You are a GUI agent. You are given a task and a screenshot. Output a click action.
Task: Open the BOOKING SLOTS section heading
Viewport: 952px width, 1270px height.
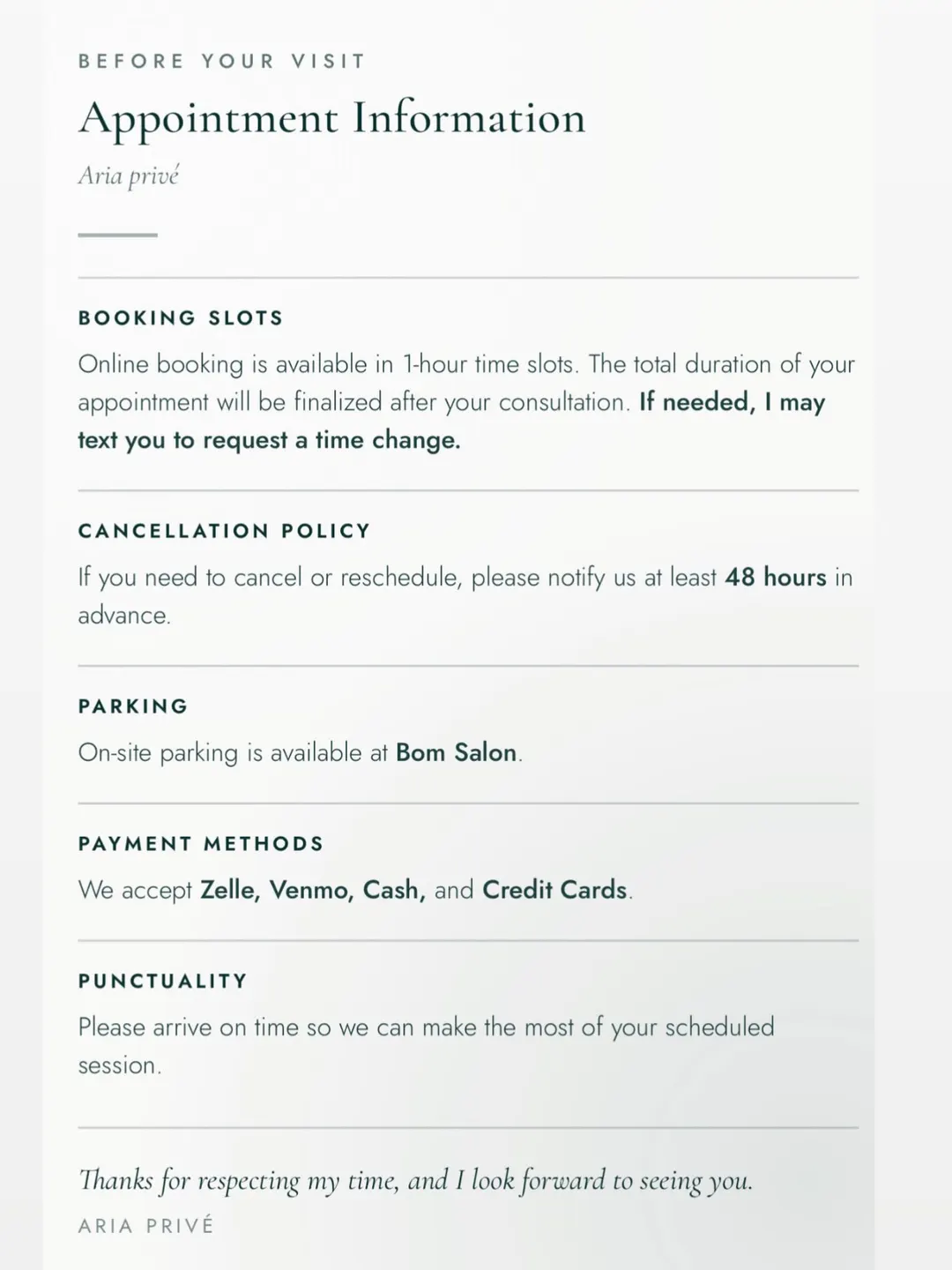(x=181, y=317)
